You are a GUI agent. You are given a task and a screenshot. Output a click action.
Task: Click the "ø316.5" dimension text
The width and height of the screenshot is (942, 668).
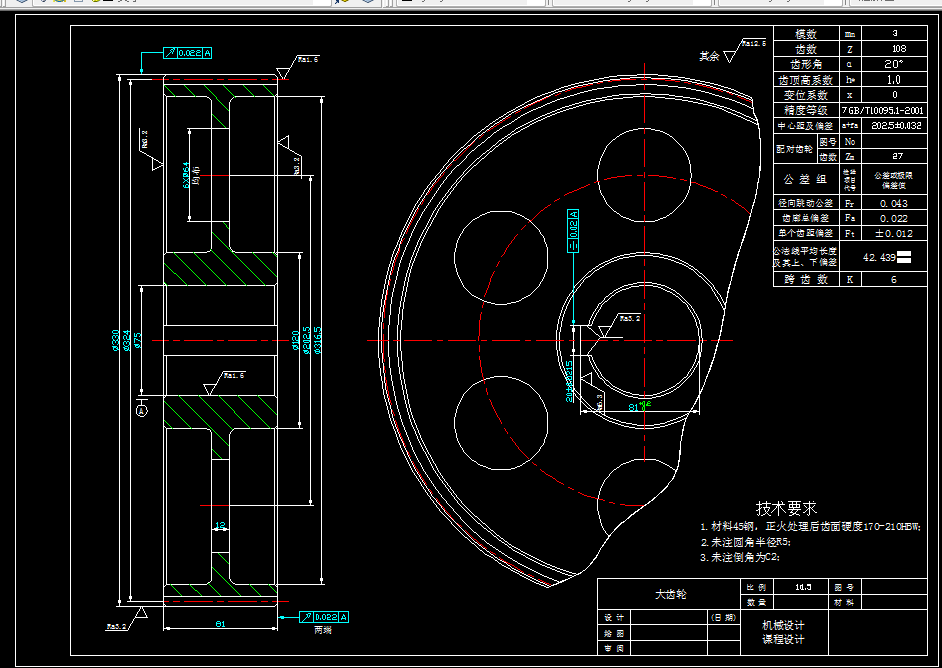click(x=318, y=340)
